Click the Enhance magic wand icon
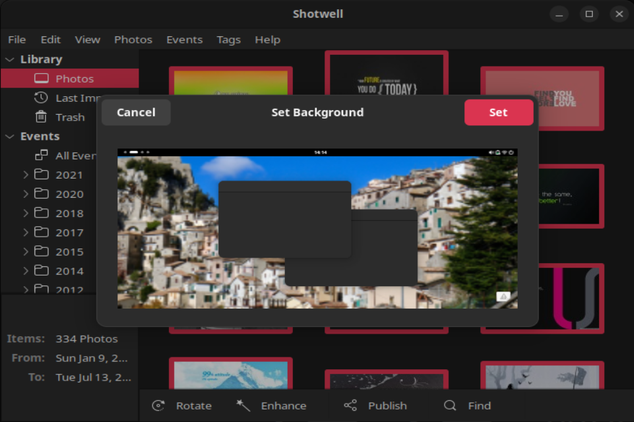The image size is (634, 422). click(x=243, y=405)
